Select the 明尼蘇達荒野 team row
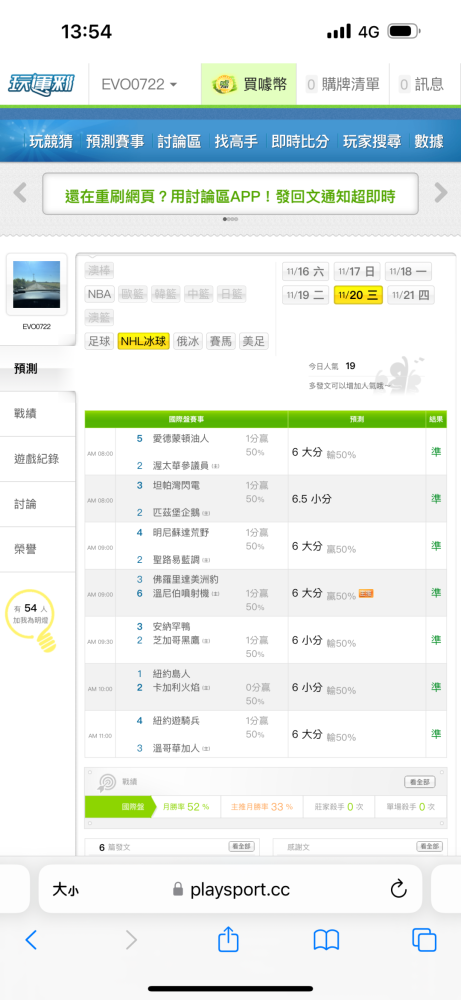461x1000 pixels. (x=181, y=533)
